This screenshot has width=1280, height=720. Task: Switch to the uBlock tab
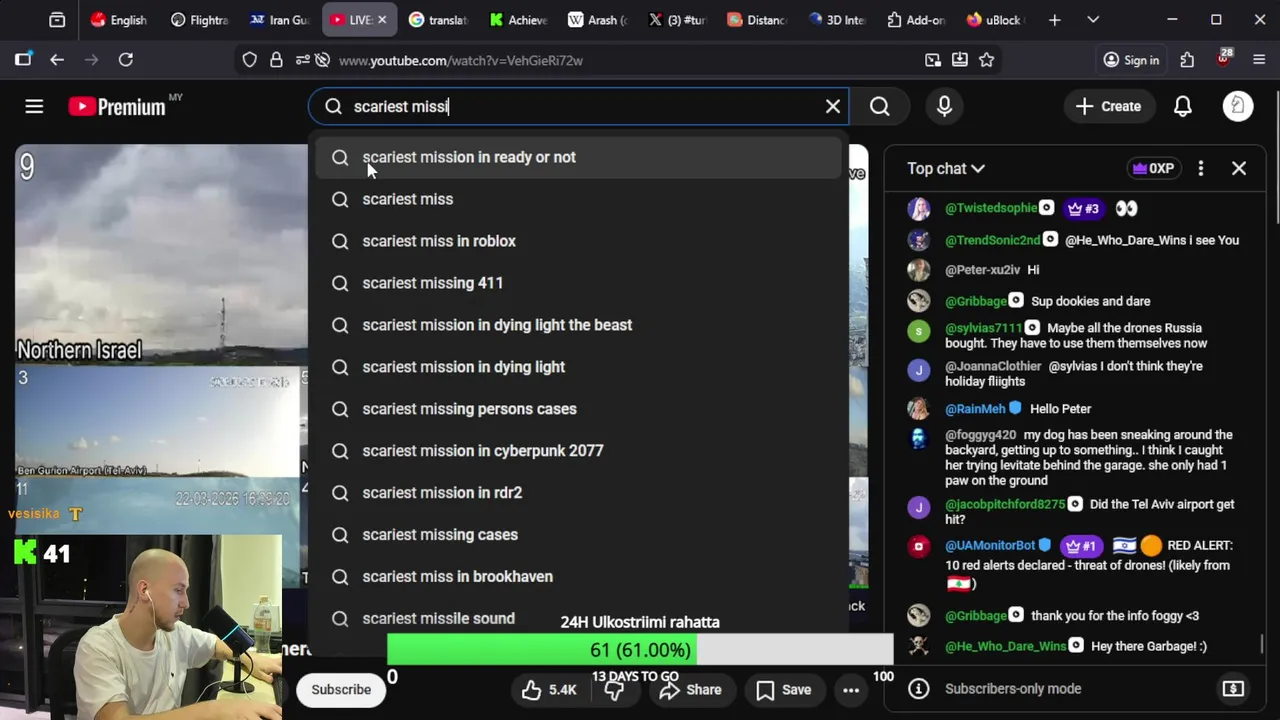coord(994,20)
